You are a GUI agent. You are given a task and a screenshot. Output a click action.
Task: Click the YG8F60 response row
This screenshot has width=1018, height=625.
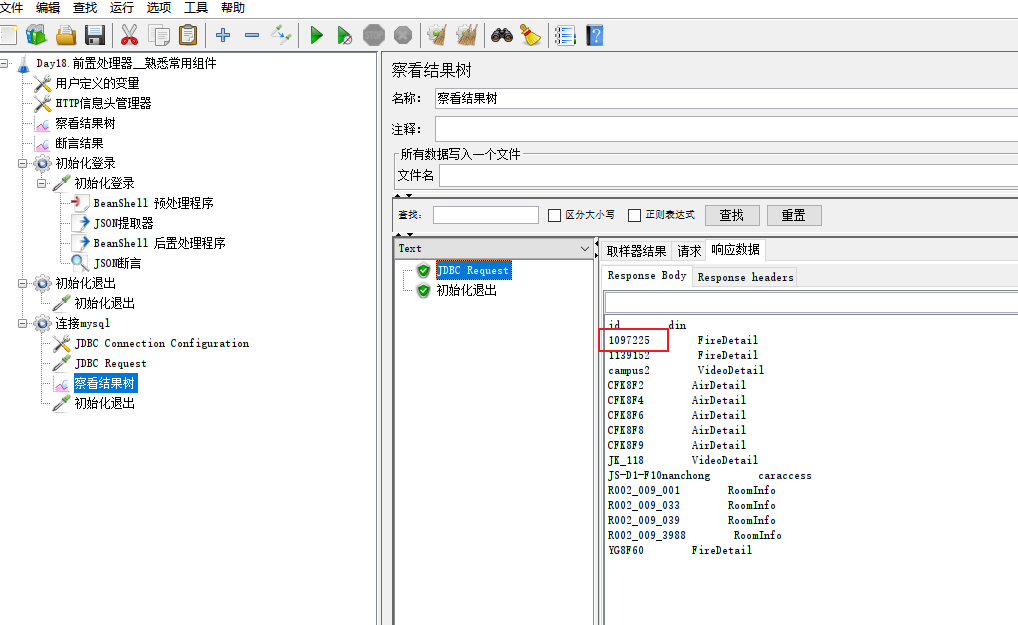680,550
